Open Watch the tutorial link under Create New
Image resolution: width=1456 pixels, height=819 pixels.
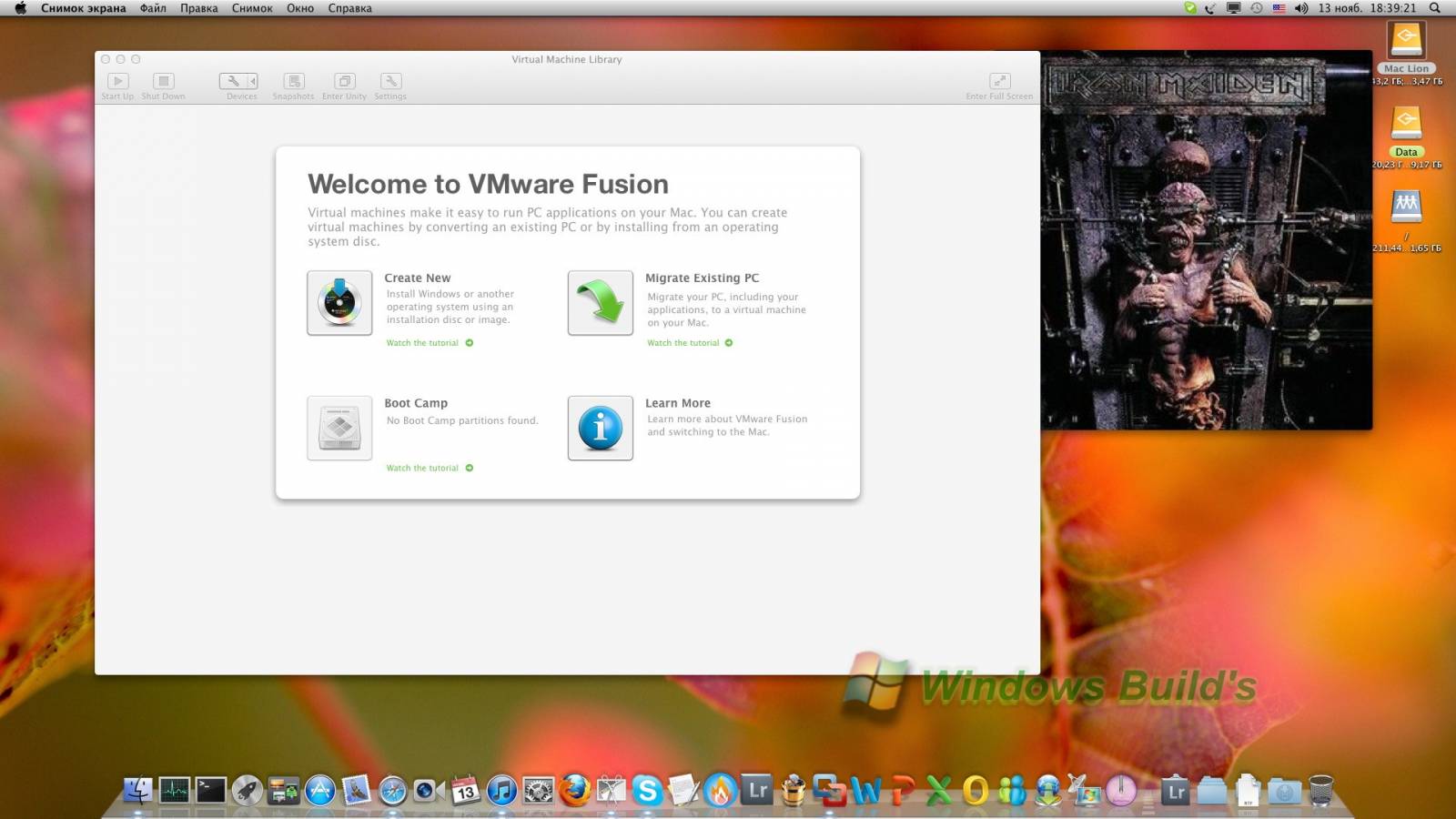(430, 343)
